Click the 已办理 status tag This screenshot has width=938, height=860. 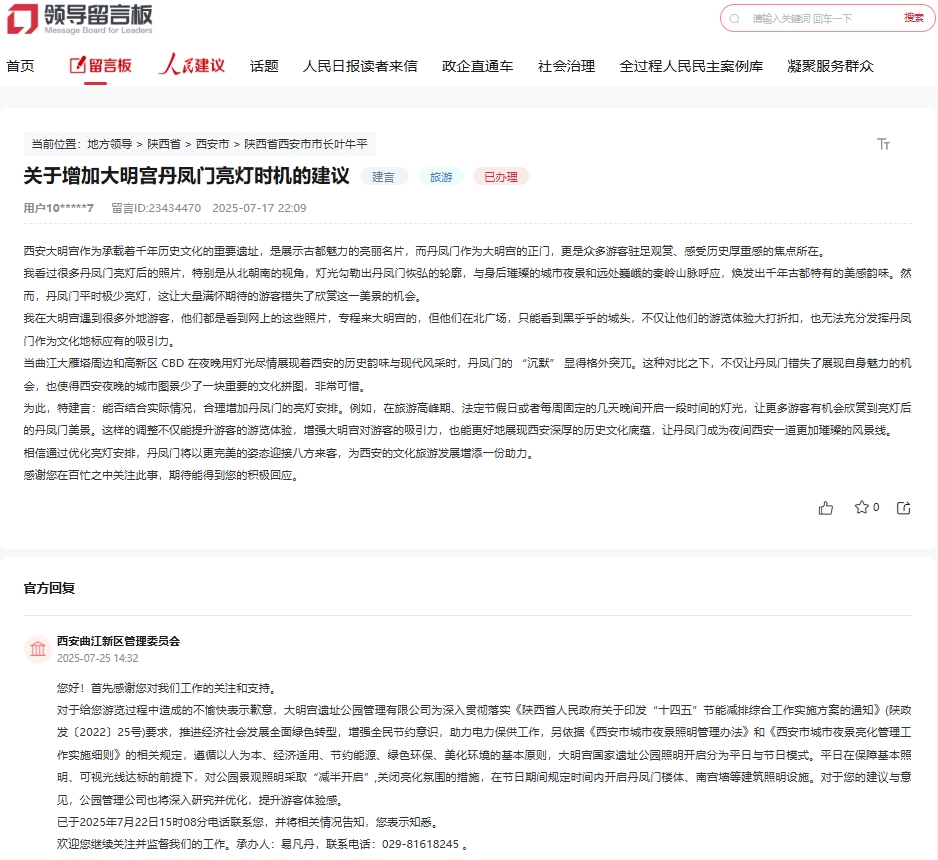tap(499, 176)
